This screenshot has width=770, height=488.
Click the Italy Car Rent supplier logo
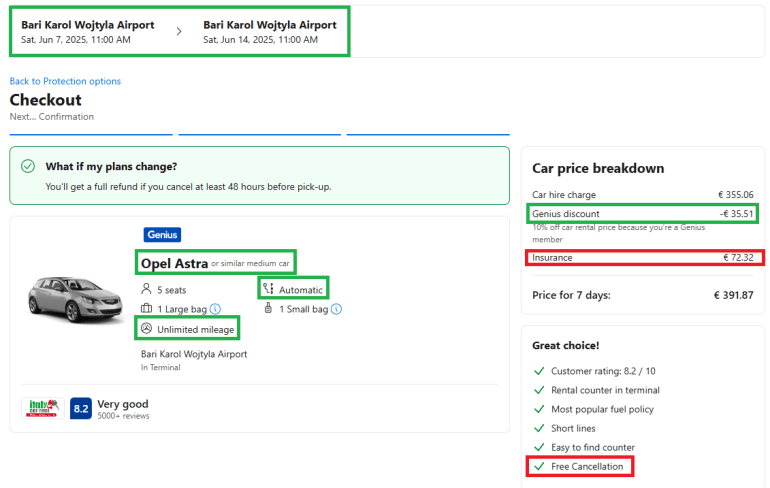(42, 408)
